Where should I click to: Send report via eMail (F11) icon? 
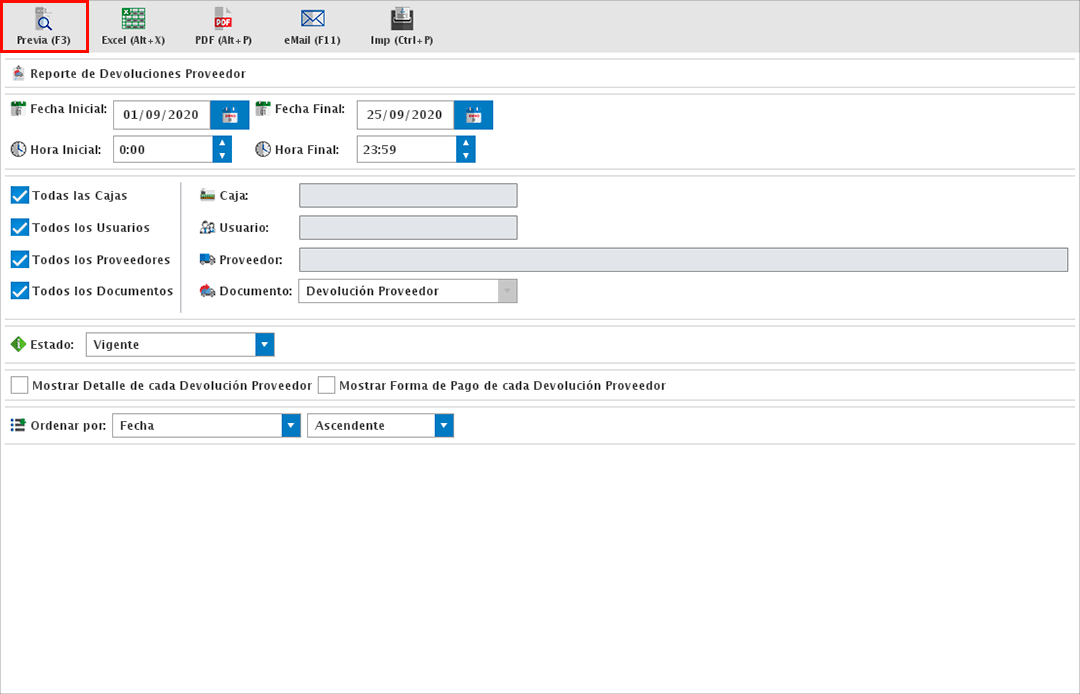pos(313,20)
